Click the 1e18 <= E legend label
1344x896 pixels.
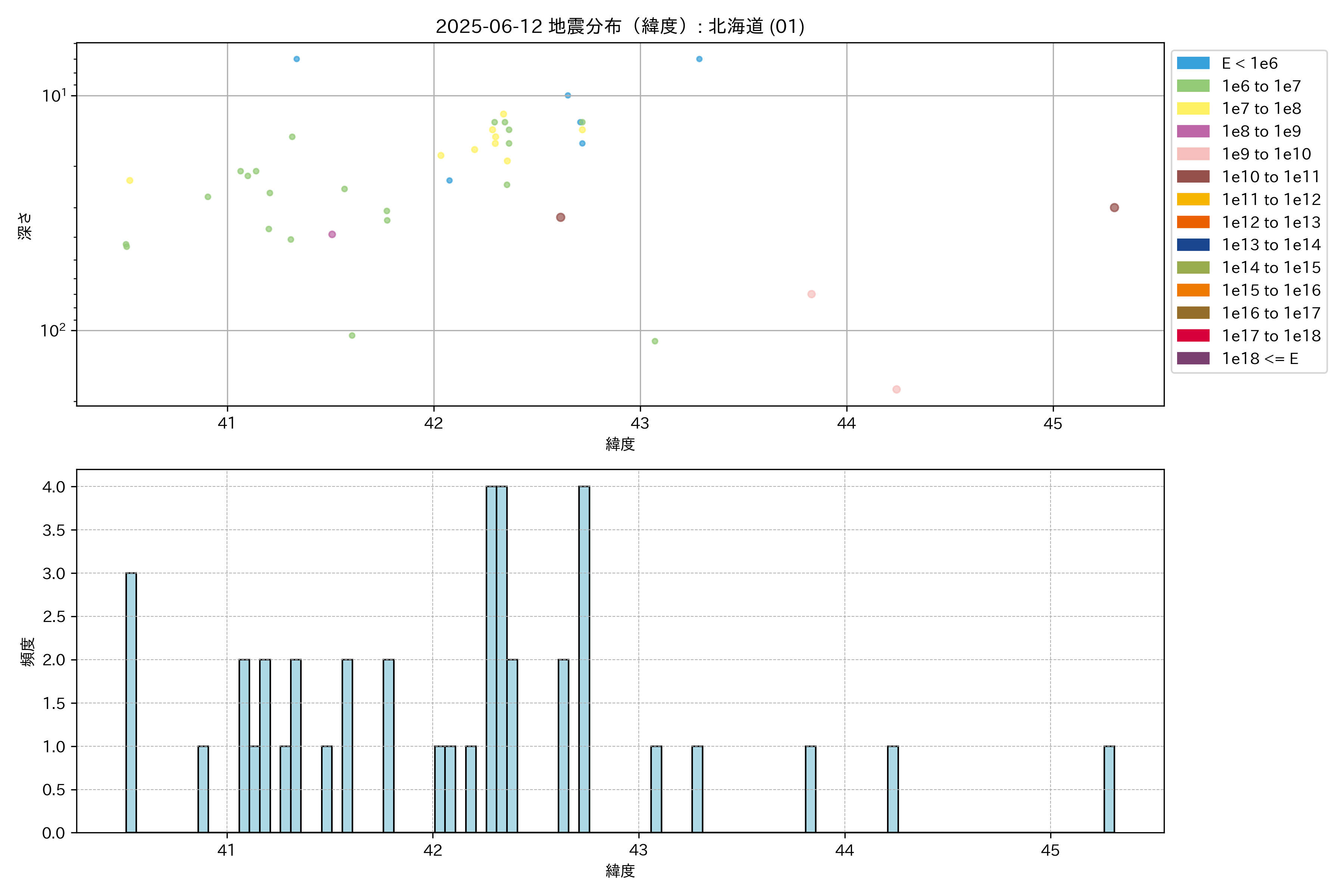pyautogui.click(x=1259, y=358)
